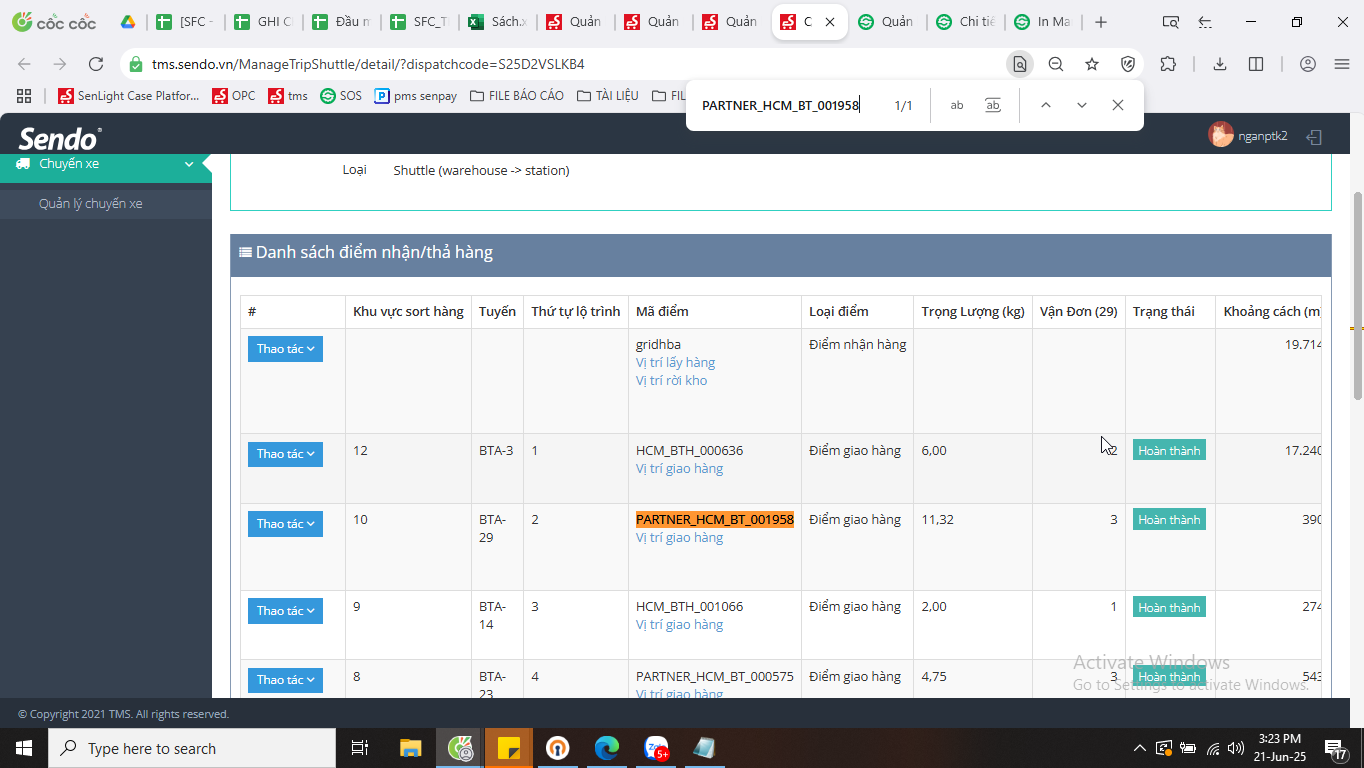Click Hoàn thành status for PARTNER_HCM_BT_001958
1364x768 pixels.
(1169, 520)
